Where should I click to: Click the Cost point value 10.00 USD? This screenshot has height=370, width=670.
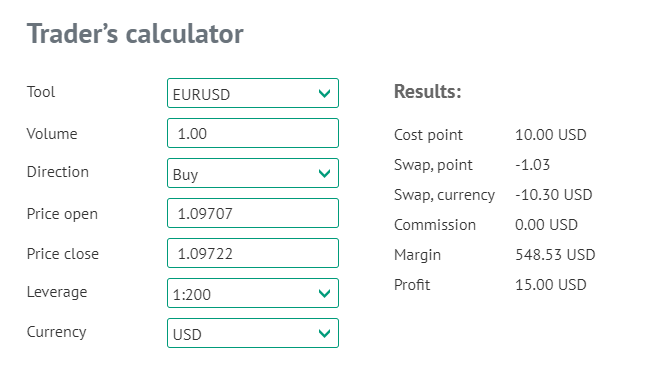(x=550, y=135)
